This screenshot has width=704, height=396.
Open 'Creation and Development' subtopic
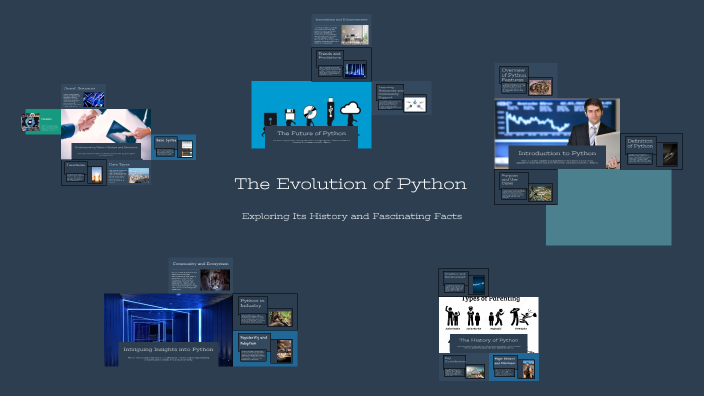pyautogui.click(x=463, y=282)
